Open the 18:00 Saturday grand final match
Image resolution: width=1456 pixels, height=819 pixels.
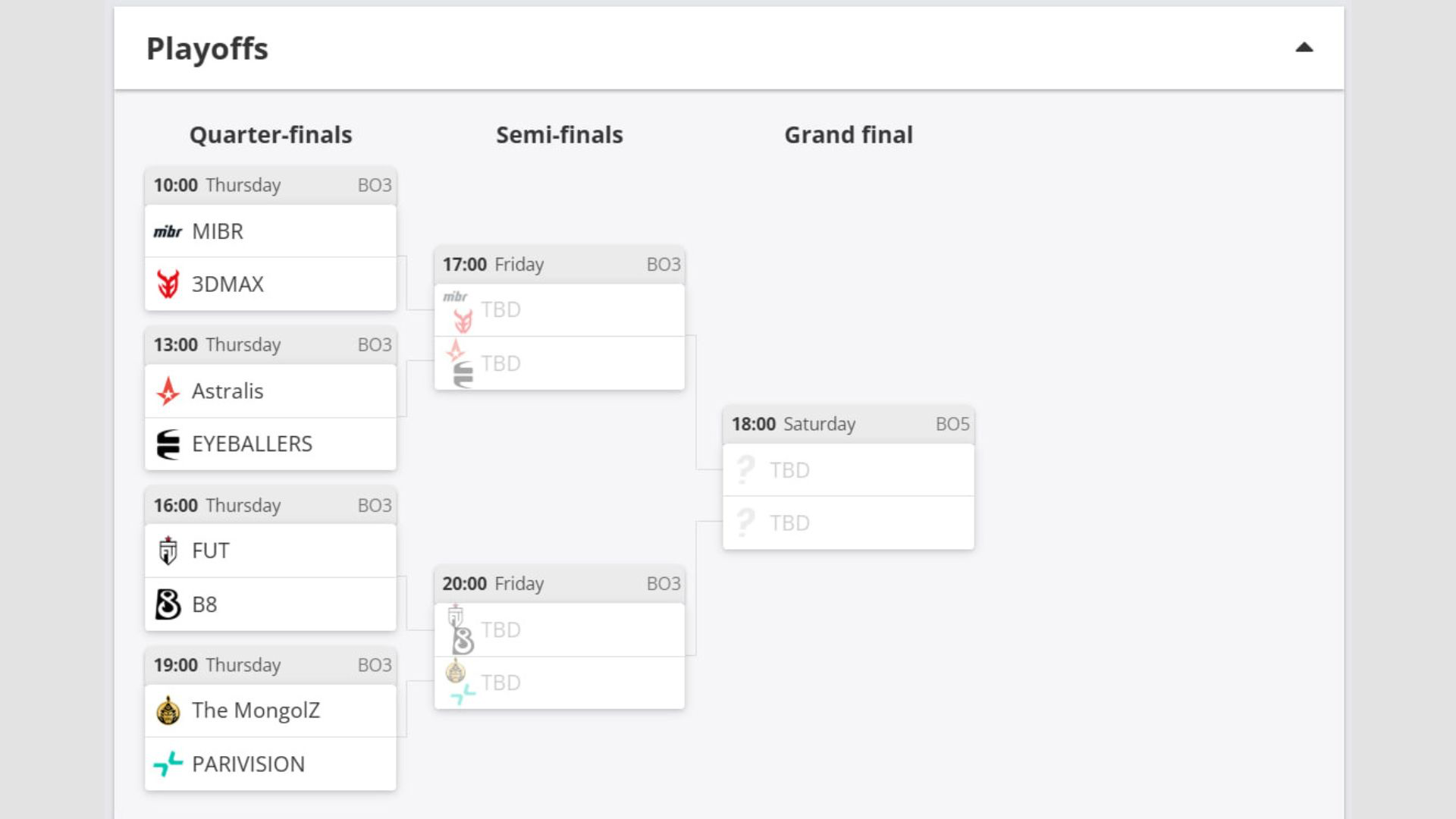(849, 424)
